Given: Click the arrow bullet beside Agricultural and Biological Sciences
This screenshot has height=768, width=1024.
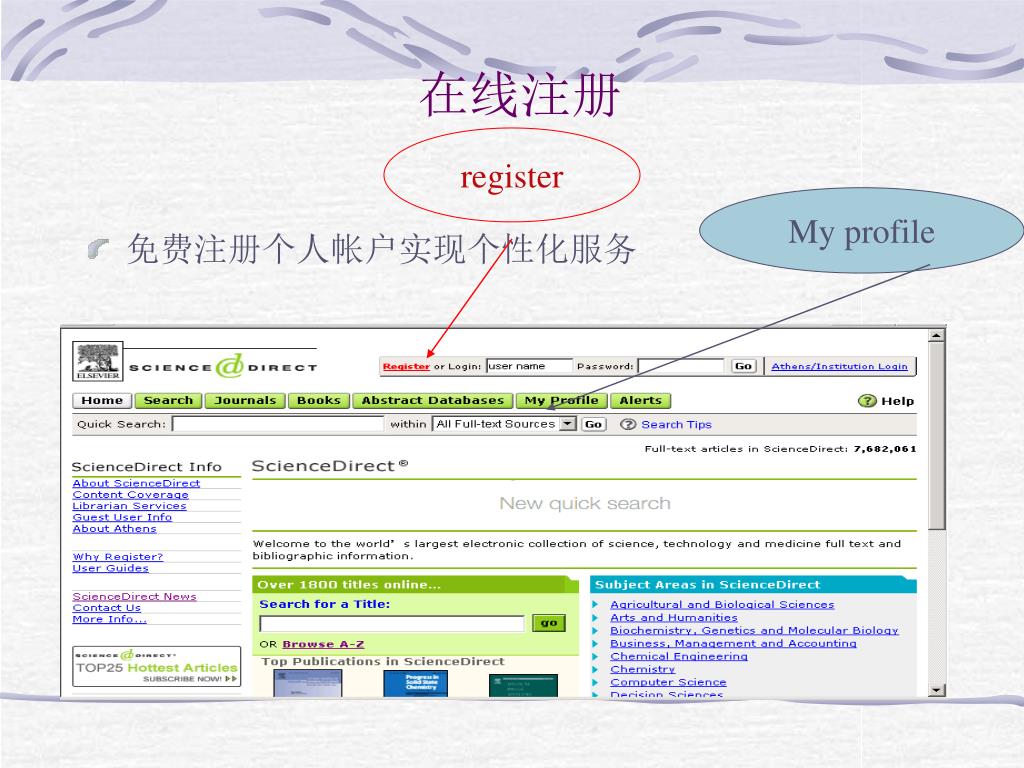Looking at the screenshot, I should coord(596,605).
